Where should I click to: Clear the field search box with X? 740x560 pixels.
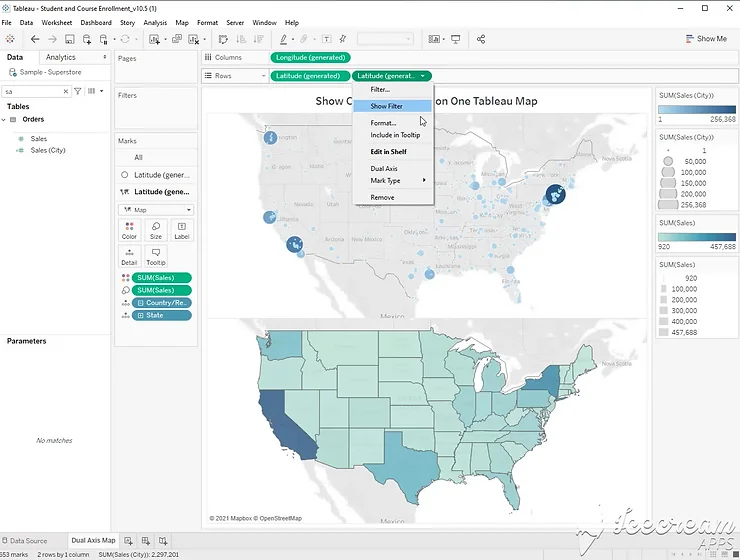pos(66,92)
